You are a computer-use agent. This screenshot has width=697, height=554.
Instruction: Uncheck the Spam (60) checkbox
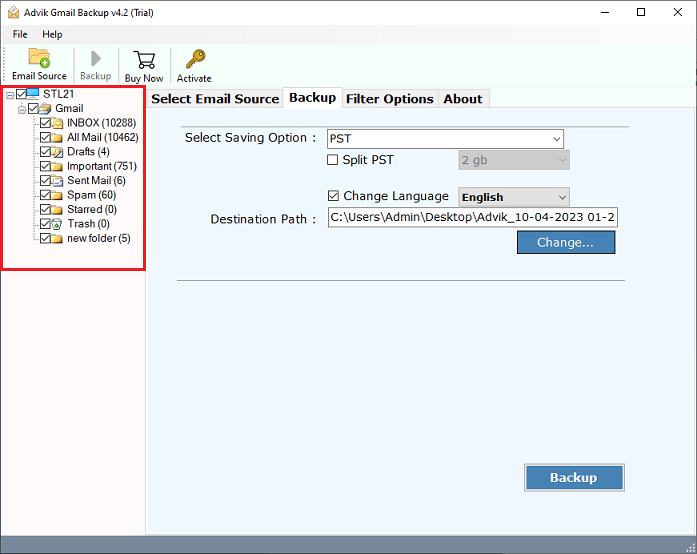[45, 195]
